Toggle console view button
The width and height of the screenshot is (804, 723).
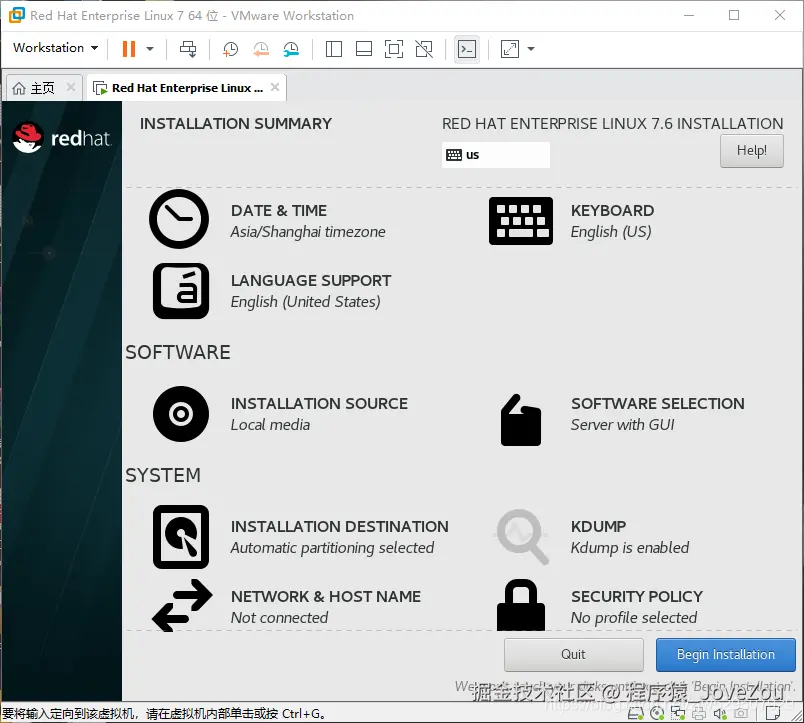(x=467, y=49)
